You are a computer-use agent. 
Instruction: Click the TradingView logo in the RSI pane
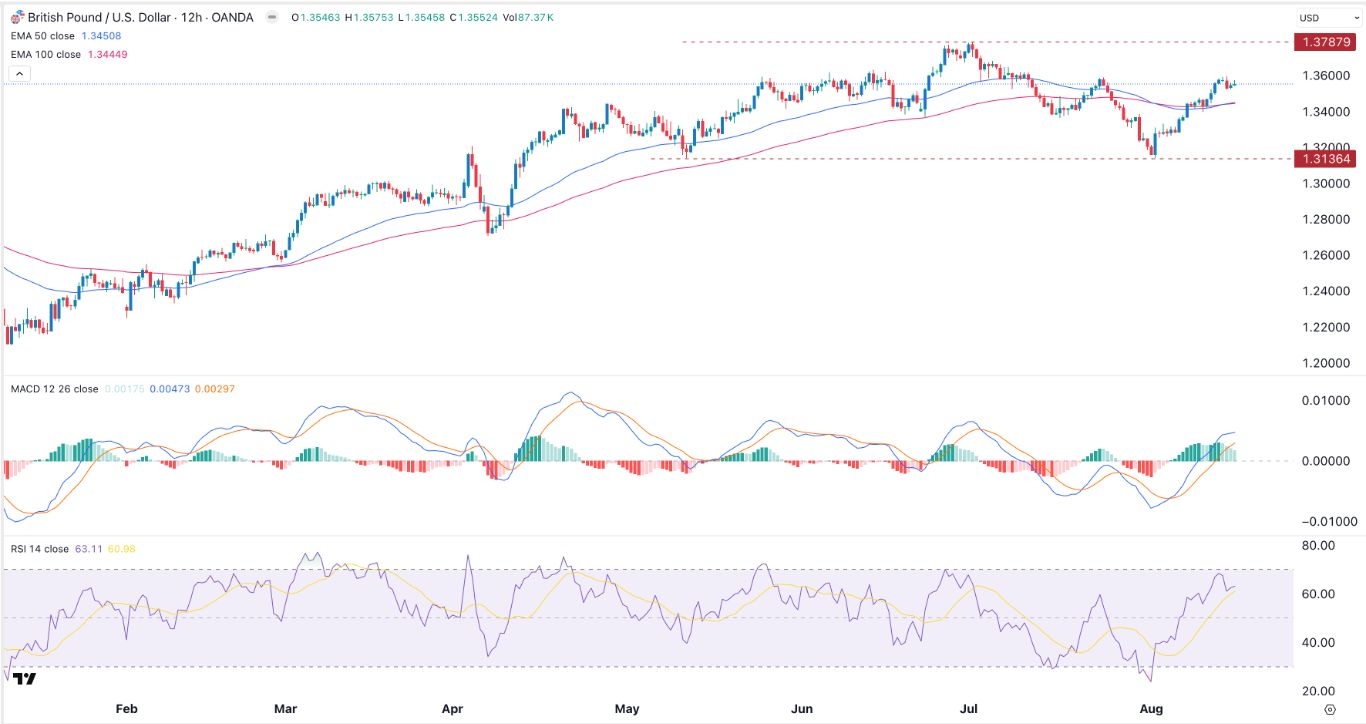[26, 679]
